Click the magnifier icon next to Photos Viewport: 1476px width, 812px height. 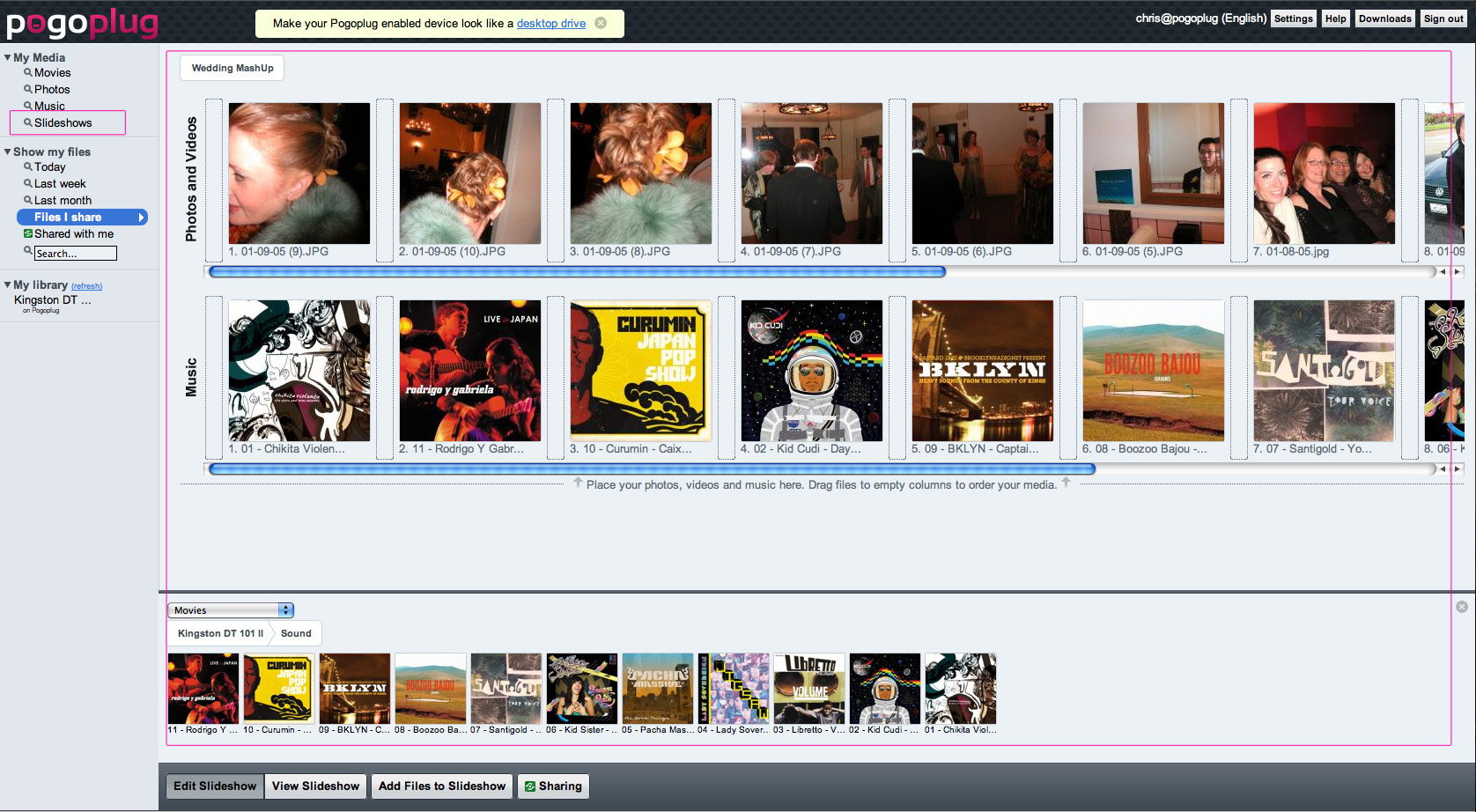[28, 90]
